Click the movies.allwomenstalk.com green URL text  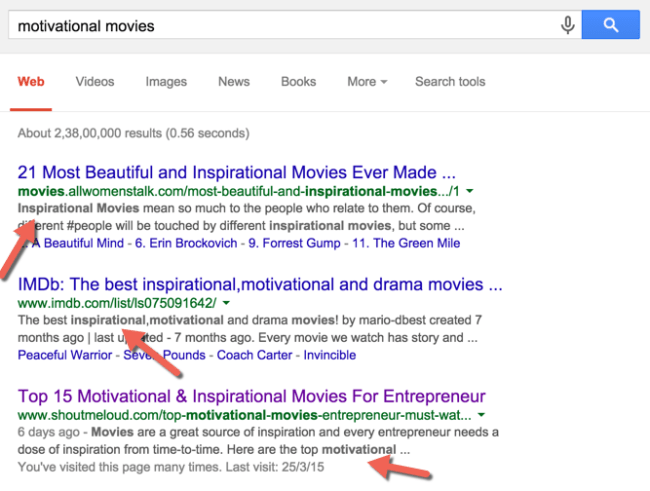click(x=238, y=191)
